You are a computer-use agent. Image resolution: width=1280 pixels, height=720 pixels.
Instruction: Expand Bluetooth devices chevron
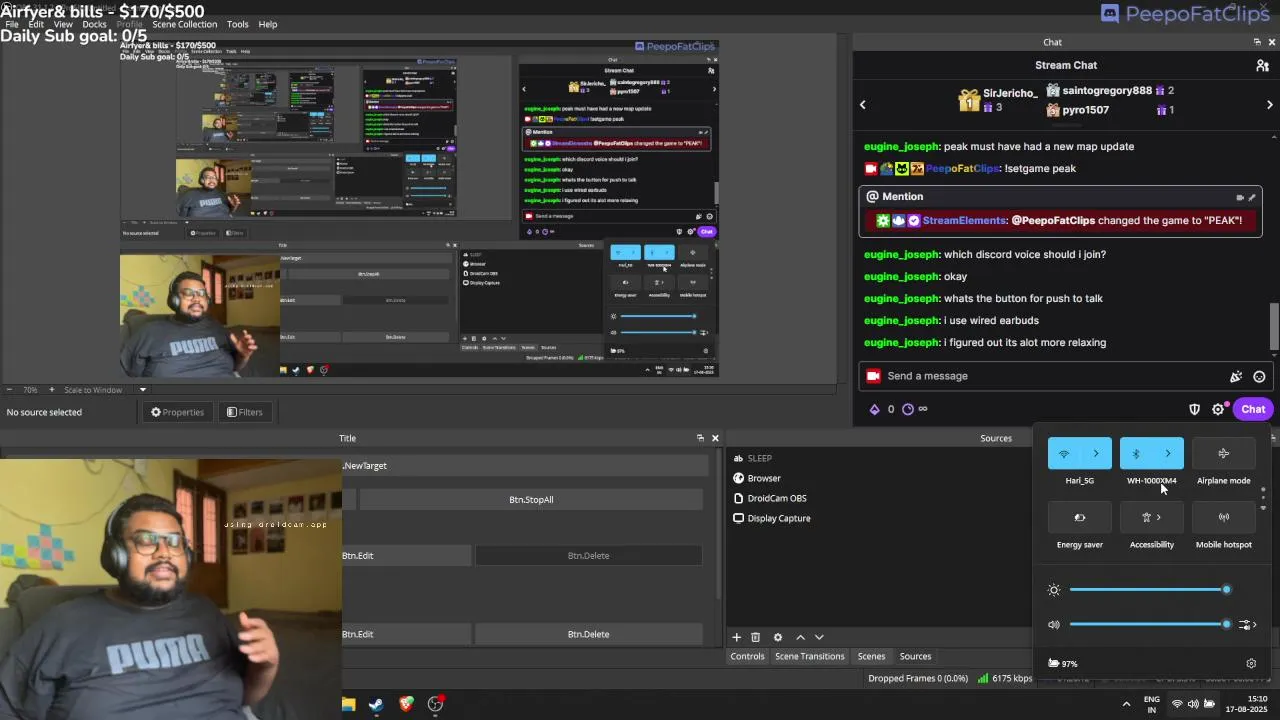pos(1168,454)
